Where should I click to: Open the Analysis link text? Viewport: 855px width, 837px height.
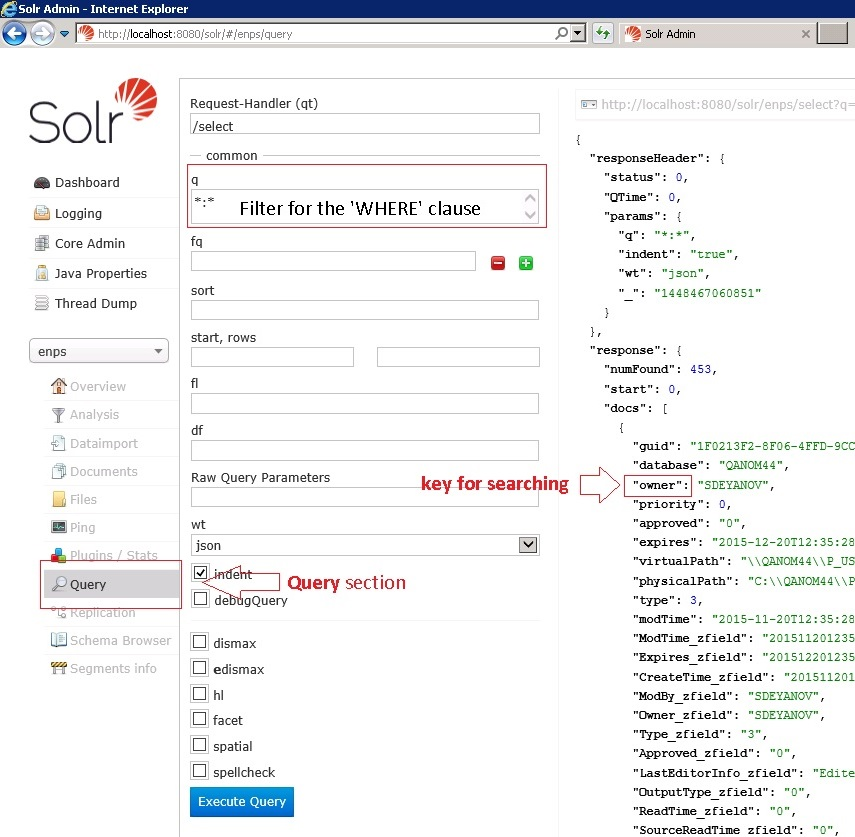(x=94, y=415)
